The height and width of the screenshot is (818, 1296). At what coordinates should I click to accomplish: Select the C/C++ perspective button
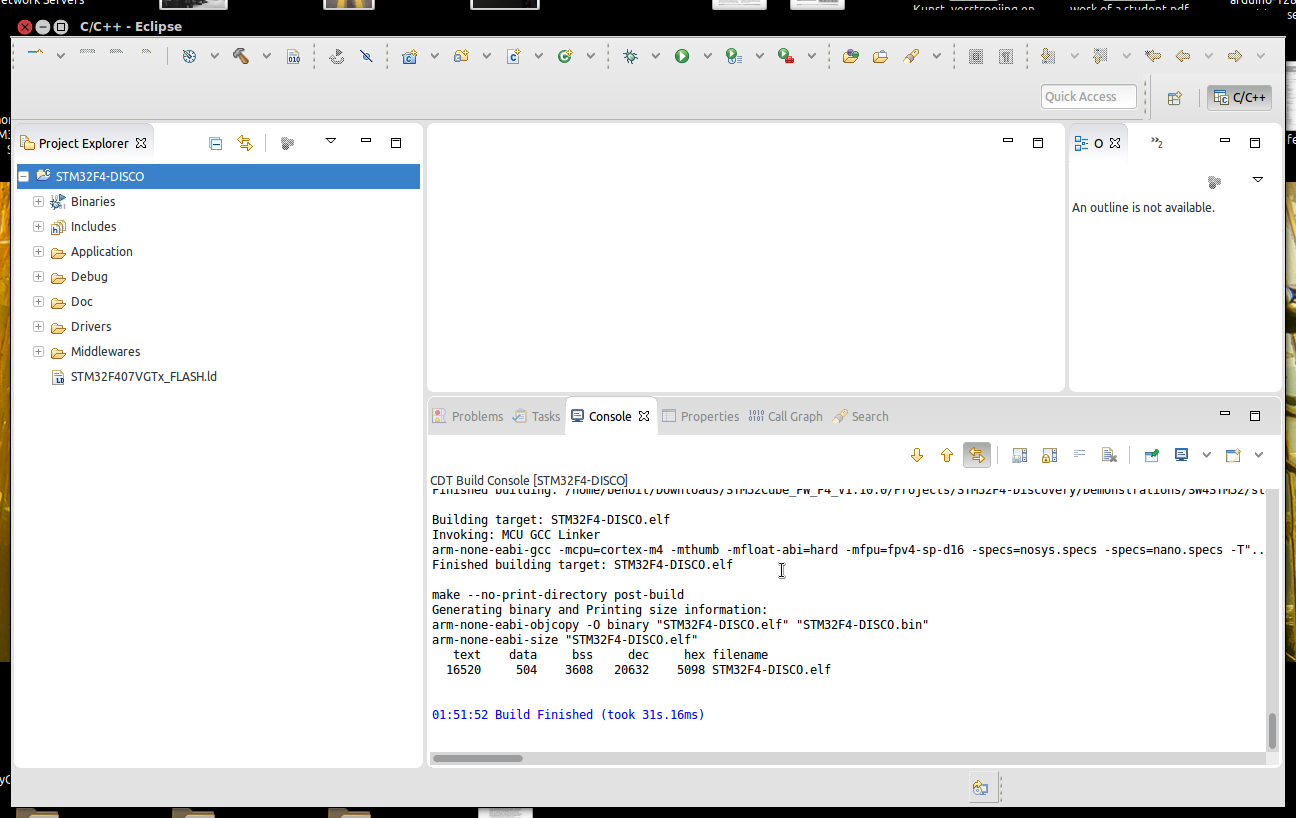pyautogui.click(x=1239, y=97)
